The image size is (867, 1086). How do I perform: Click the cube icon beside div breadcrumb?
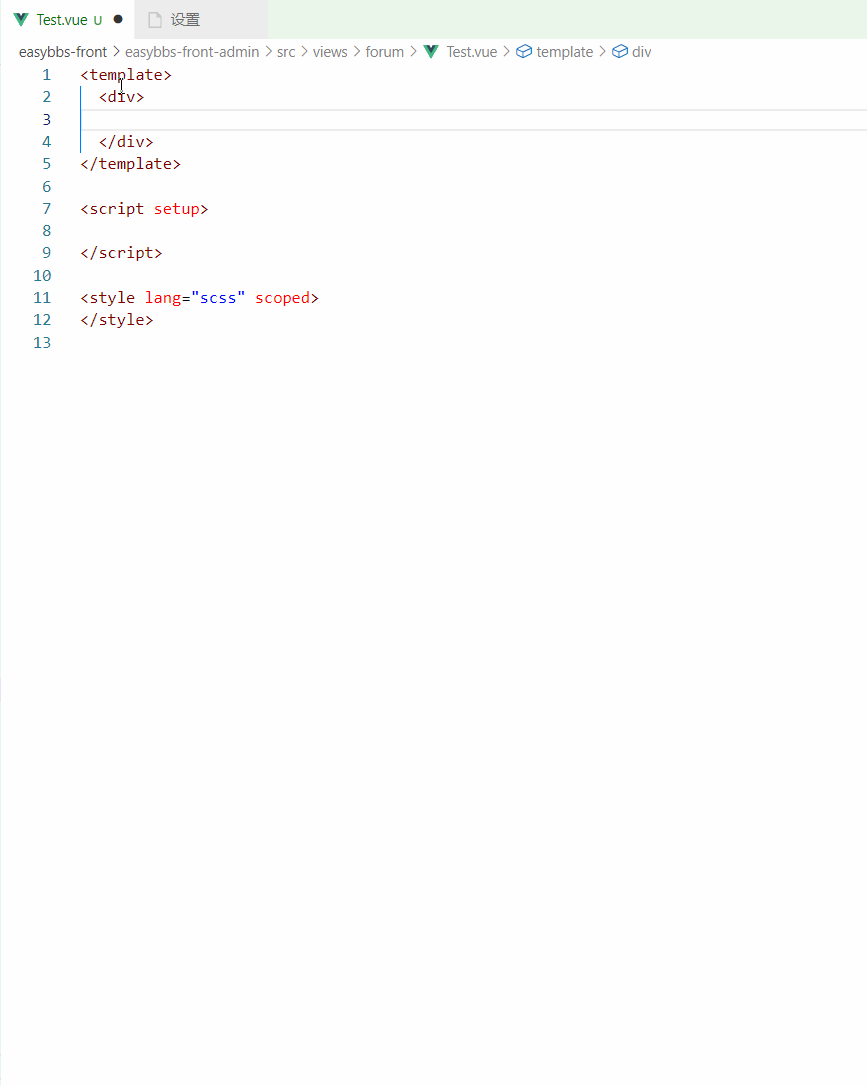click(620, 52)
